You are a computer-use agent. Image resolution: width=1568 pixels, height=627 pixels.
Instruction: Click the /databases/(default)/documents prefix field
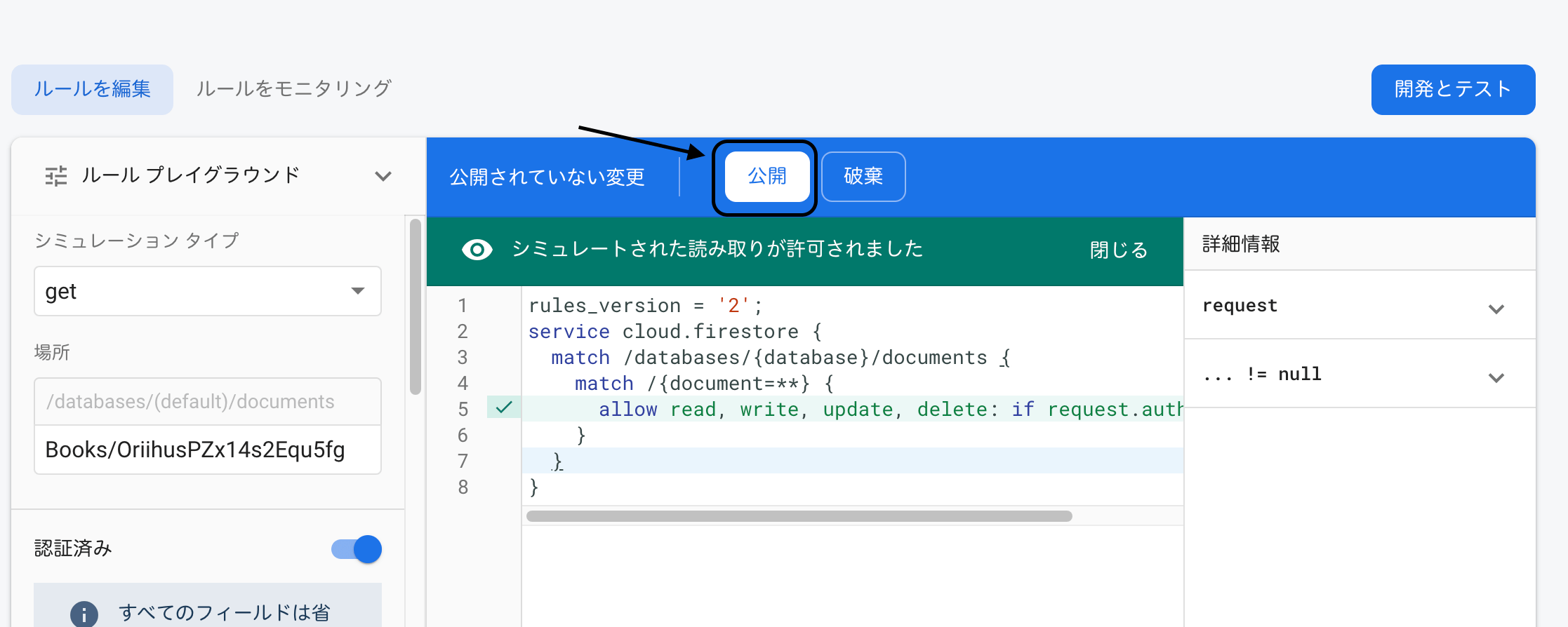[x=208, y=401]
